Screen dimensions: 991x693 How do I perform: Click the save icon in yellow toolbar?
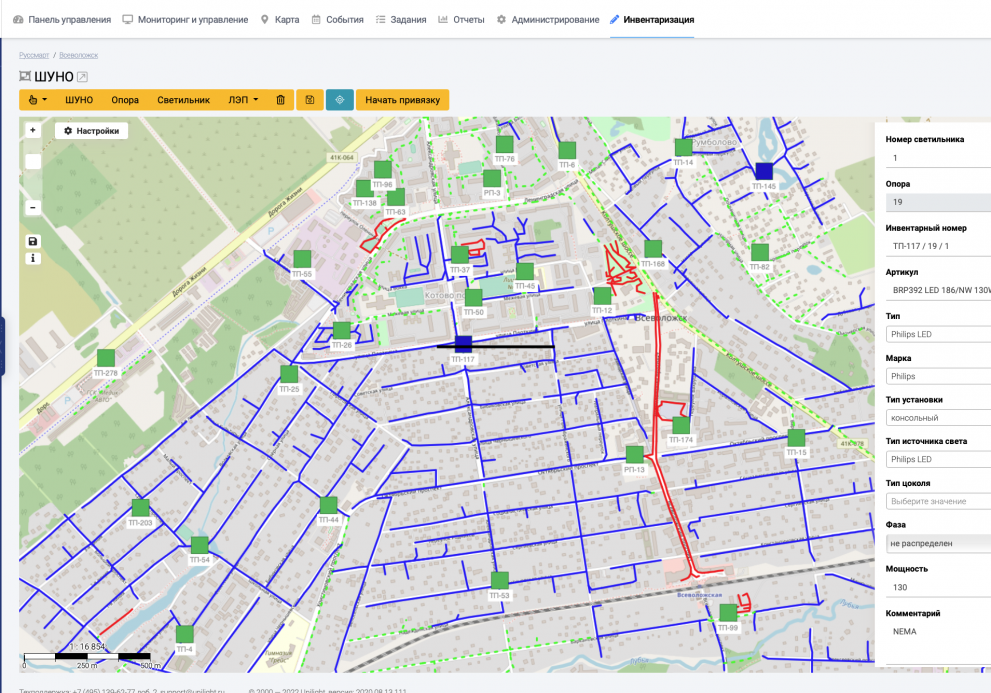click(x=310, y=100)
